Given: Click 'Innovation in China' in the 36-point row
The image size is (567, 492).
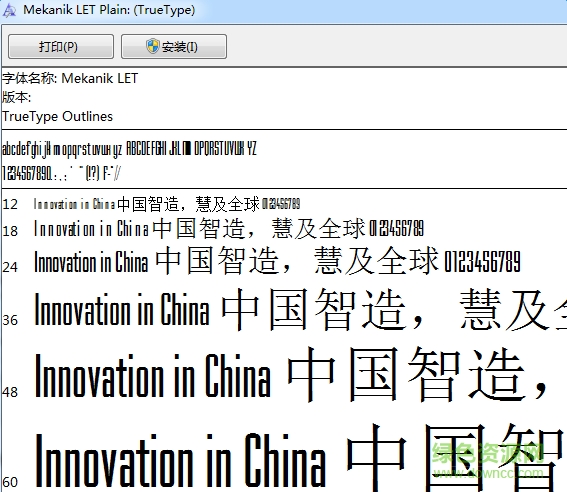Looking at the screenshot, I should click(122, 309).
